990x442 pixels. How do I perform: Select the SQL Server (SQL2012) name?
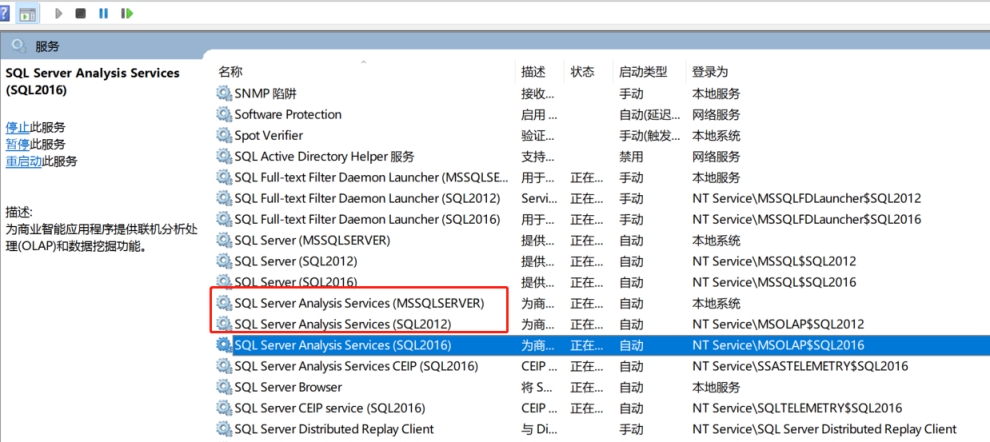pos(295,261)
